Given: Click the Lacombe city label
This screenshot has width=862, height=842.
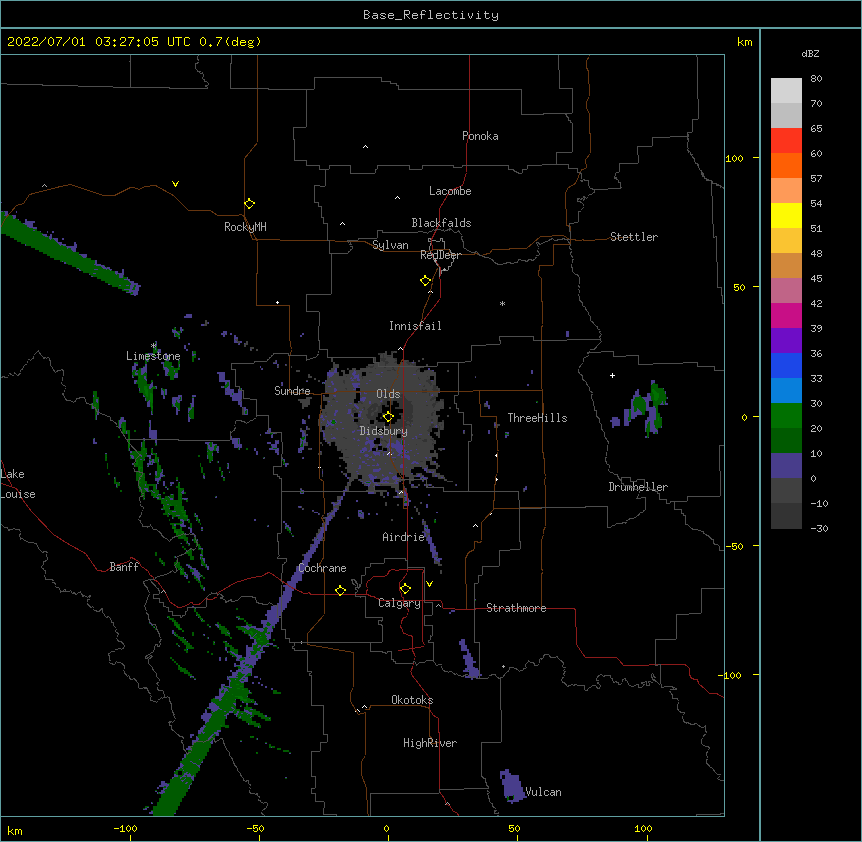Looking at the screenshot, I should [450, 191].
